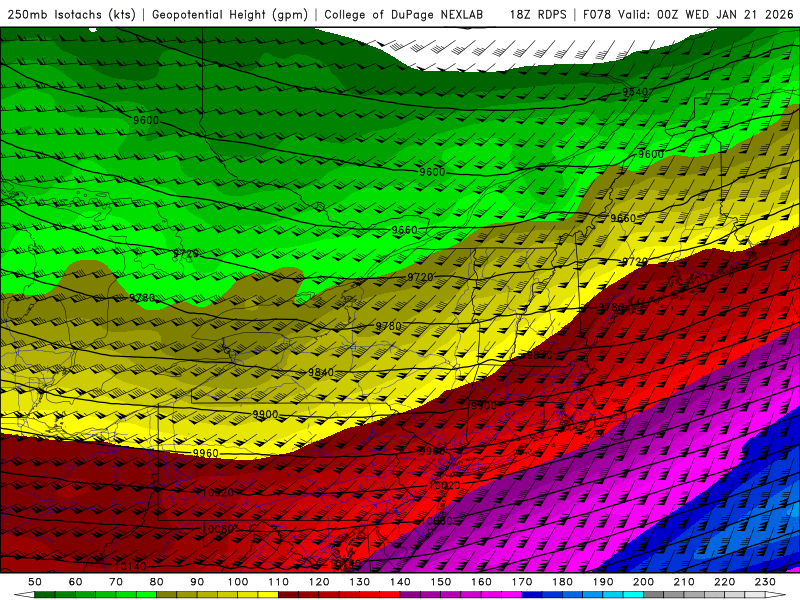Image resolution: width=800 pixels, height=600 pixels.
Task: Click the bright yellow swatch just left of 110
Action: pyautogui.click(x=268, y=595)
